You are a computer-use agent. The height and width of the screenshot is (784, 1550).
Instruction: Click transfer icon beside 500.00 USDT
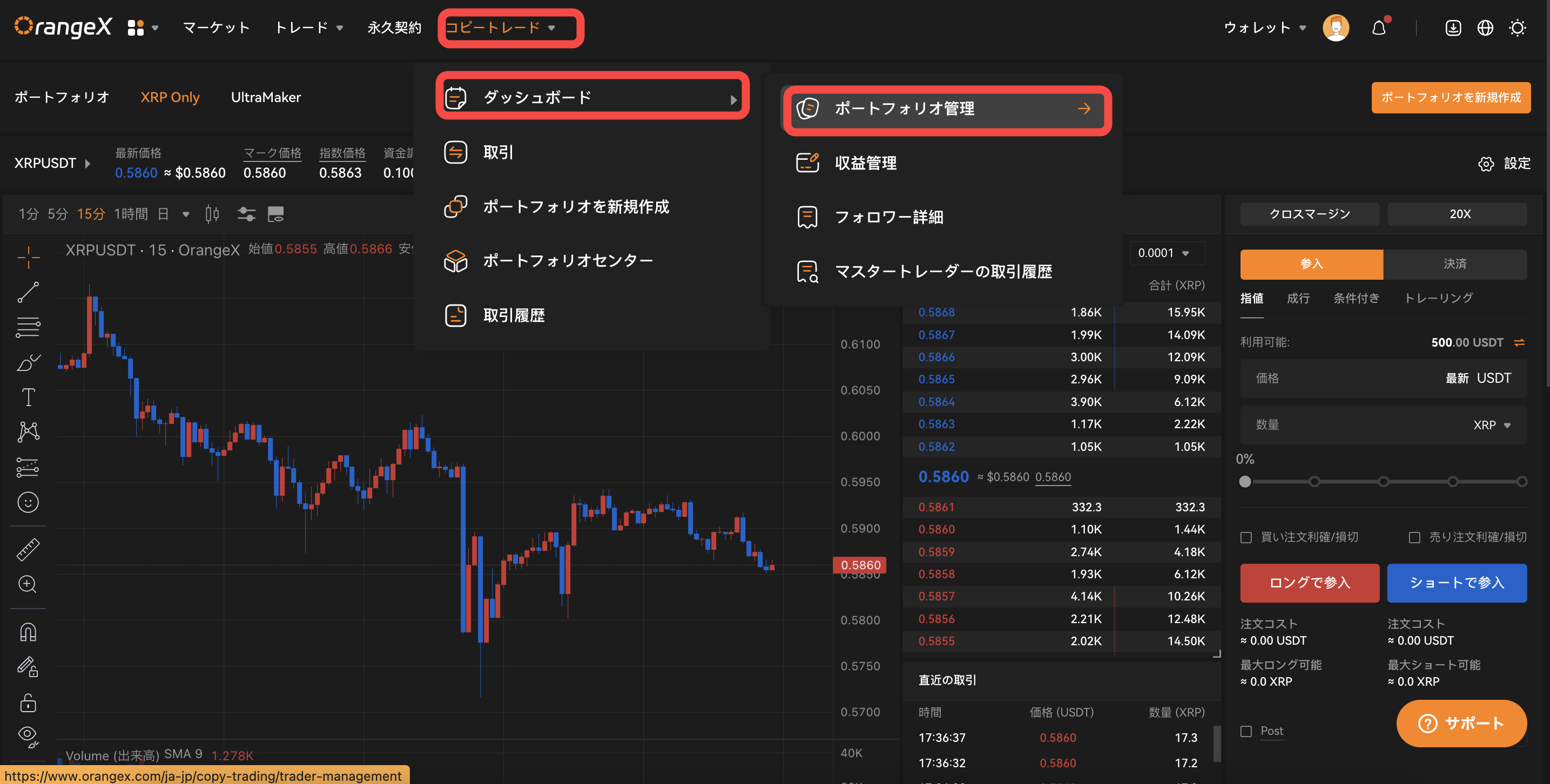pos(1519,342)
